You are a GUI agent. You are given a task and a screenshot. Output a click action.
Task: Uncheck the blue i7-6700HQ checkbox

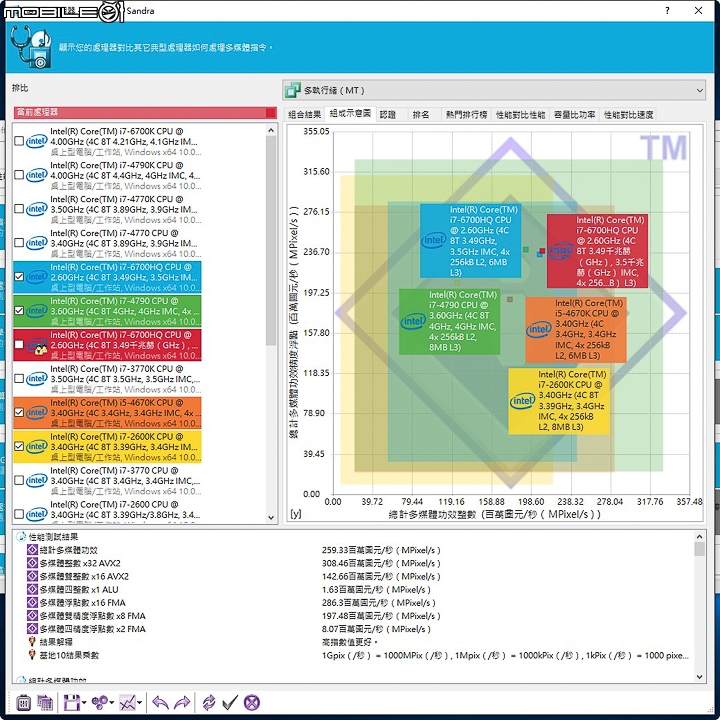(19, 276)
